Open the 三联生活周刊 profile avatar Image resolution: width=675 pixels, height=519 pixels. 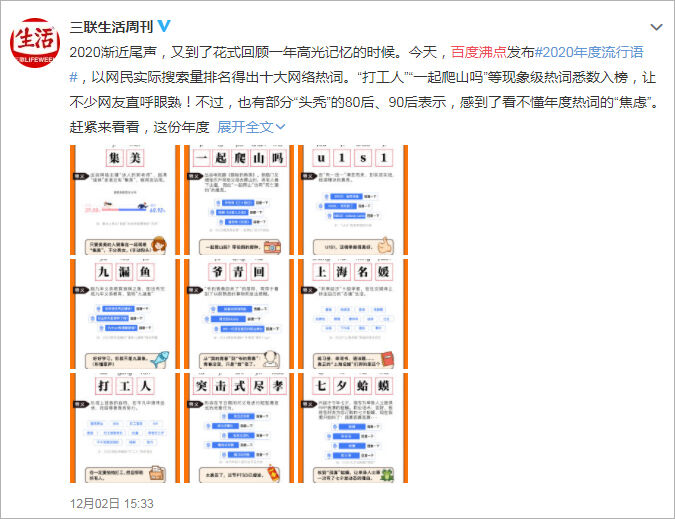coord(35,43)
